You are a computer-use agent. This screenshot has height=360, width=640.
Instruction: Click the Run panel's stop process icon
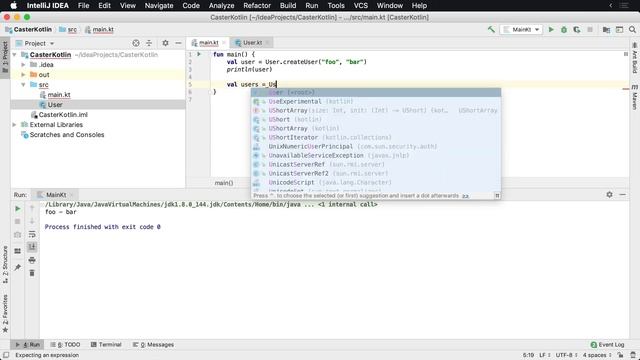pyautogui.click(x=18, y=221)
